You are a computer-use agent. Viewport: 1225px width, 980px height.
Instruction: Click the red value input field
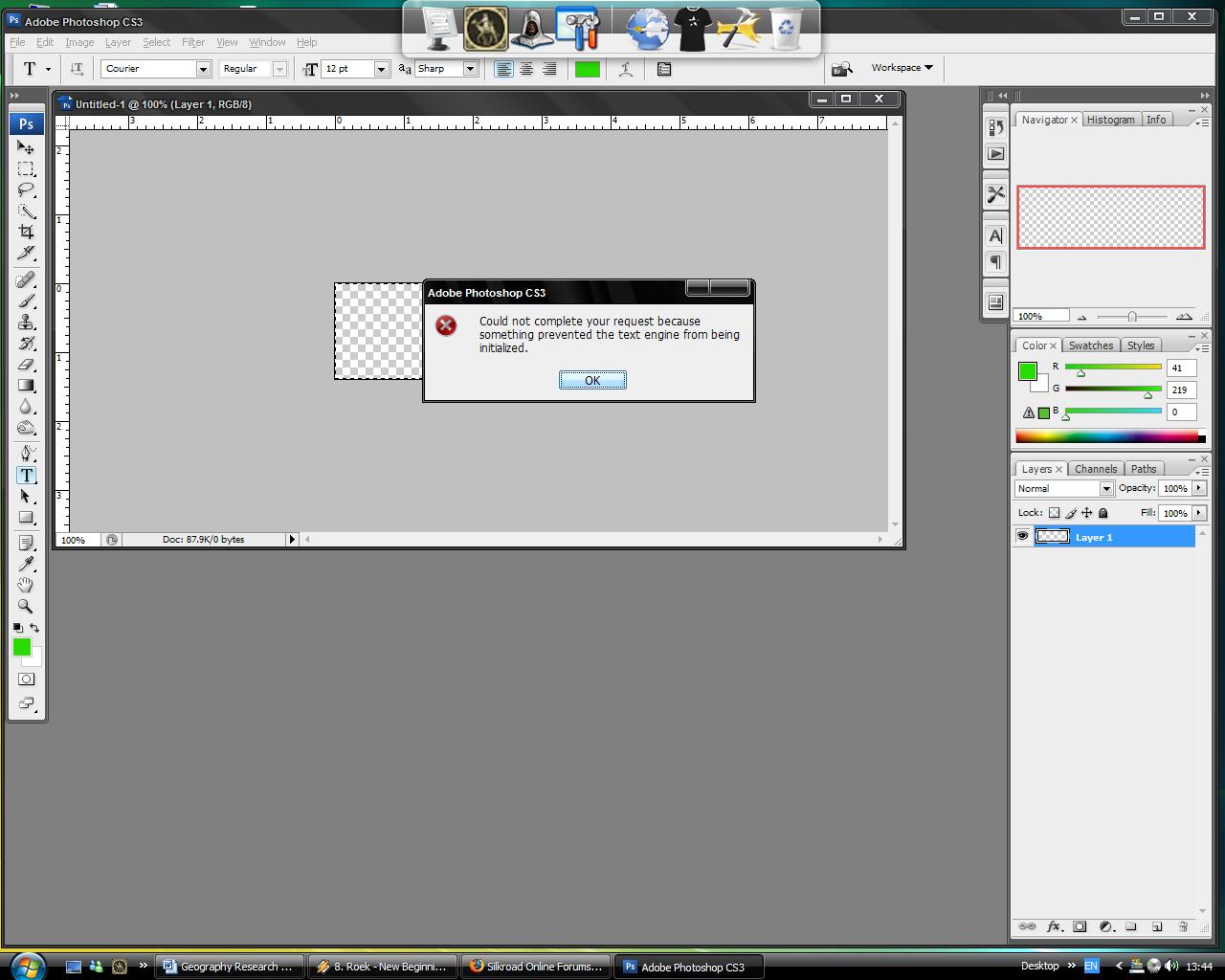click(1180, 367)
